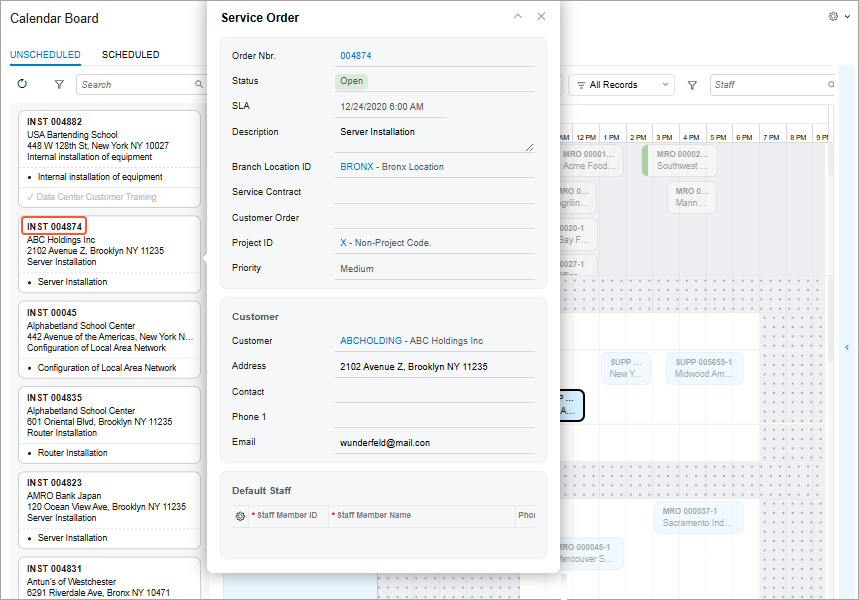Click the staff filter funnel icon

692,85
